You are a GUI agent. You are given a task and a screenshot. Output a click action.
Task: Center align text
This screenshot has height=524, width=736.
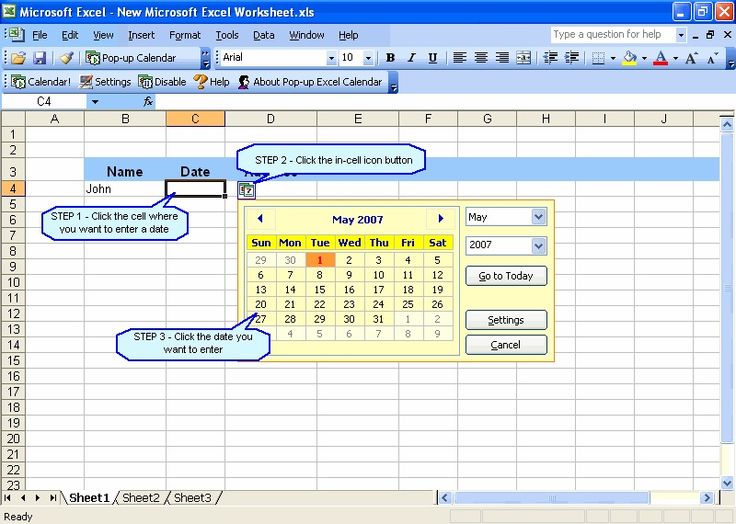point(481,58)
